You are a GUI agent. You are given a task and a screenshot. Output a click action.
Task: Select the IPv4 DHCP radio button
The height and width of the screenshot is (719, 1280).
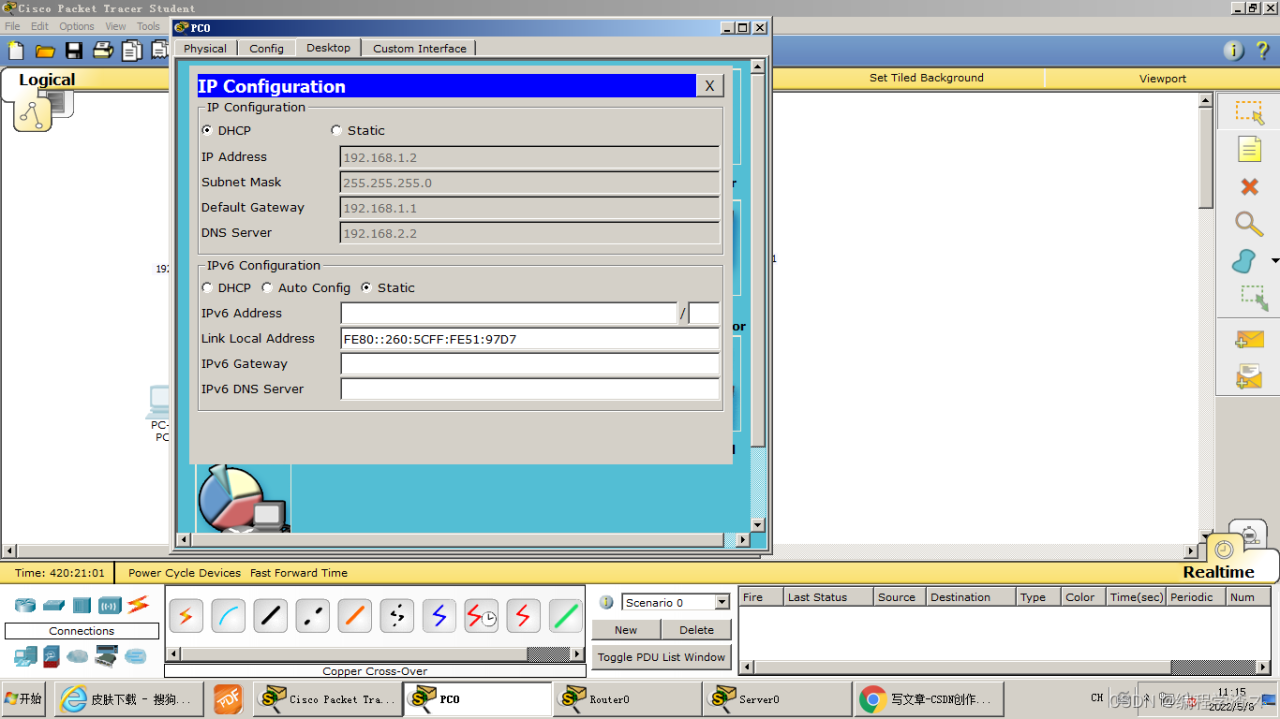(x=208, y=130)
